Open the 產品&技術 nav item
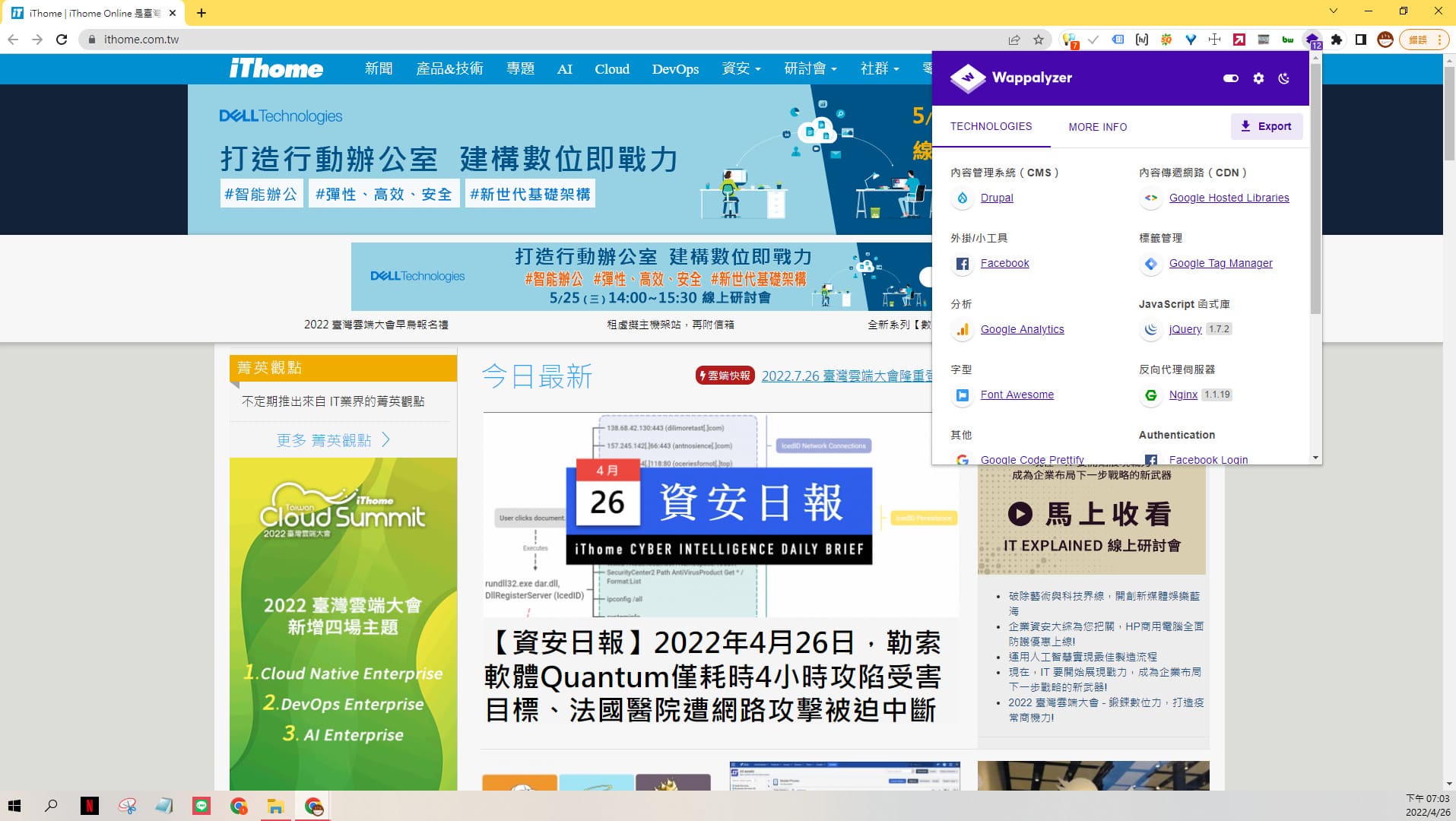Viewport: 1456px width, 821px height. (449, 68)
